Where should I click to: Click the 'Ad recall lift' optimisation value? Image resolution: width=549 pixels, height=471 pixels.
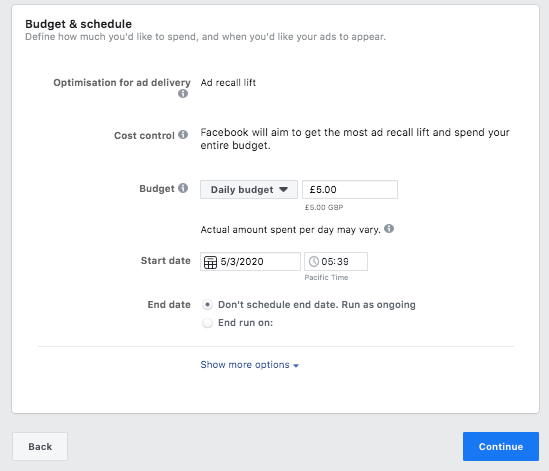[x=228, y=83]
